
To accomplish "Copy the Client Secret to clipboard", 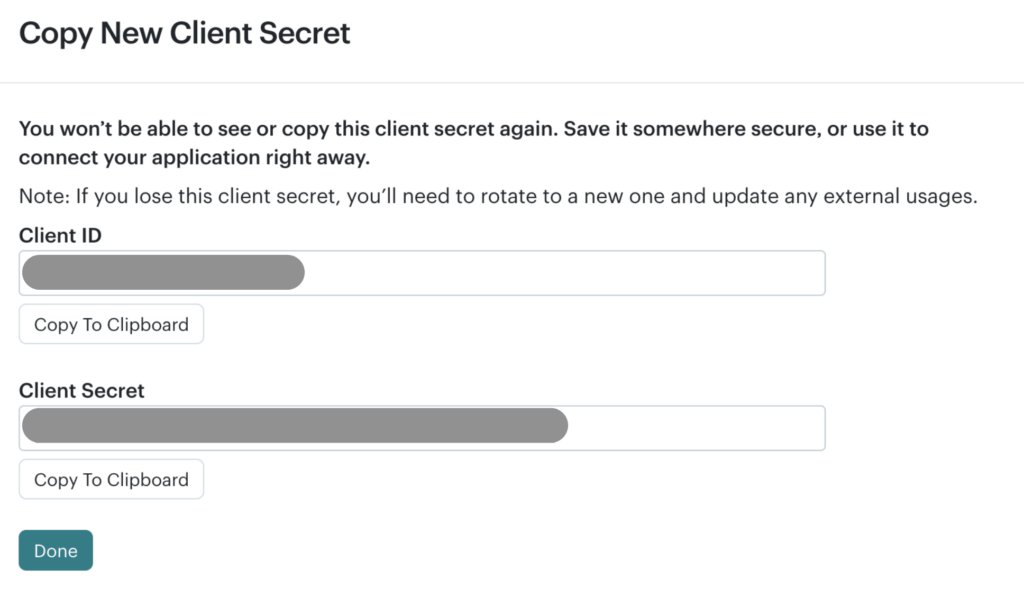I will click(x=111, y=480).
